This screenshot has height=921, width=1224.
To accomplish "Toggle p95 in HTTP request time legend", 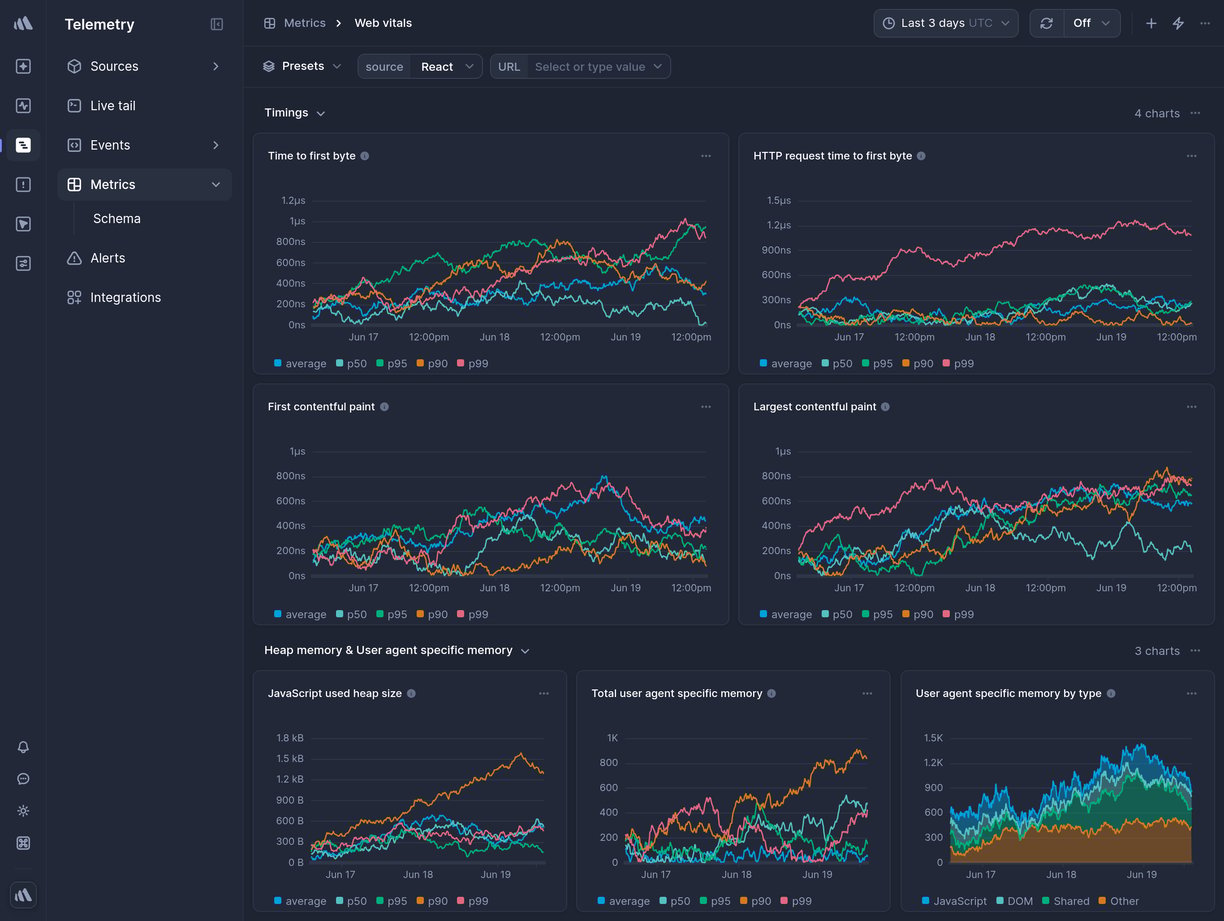I will coord(876,364).
